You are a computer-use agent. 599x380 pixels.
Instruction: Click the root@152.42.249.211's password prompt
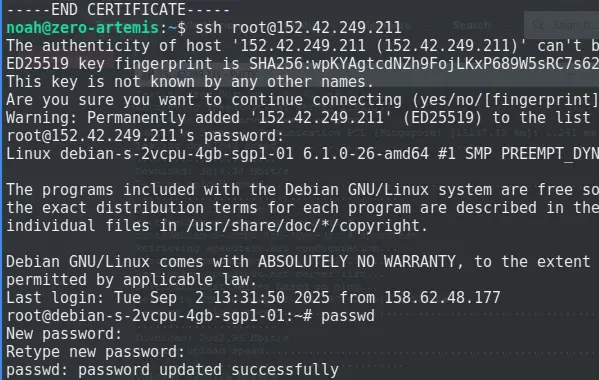tap(145, 136)
